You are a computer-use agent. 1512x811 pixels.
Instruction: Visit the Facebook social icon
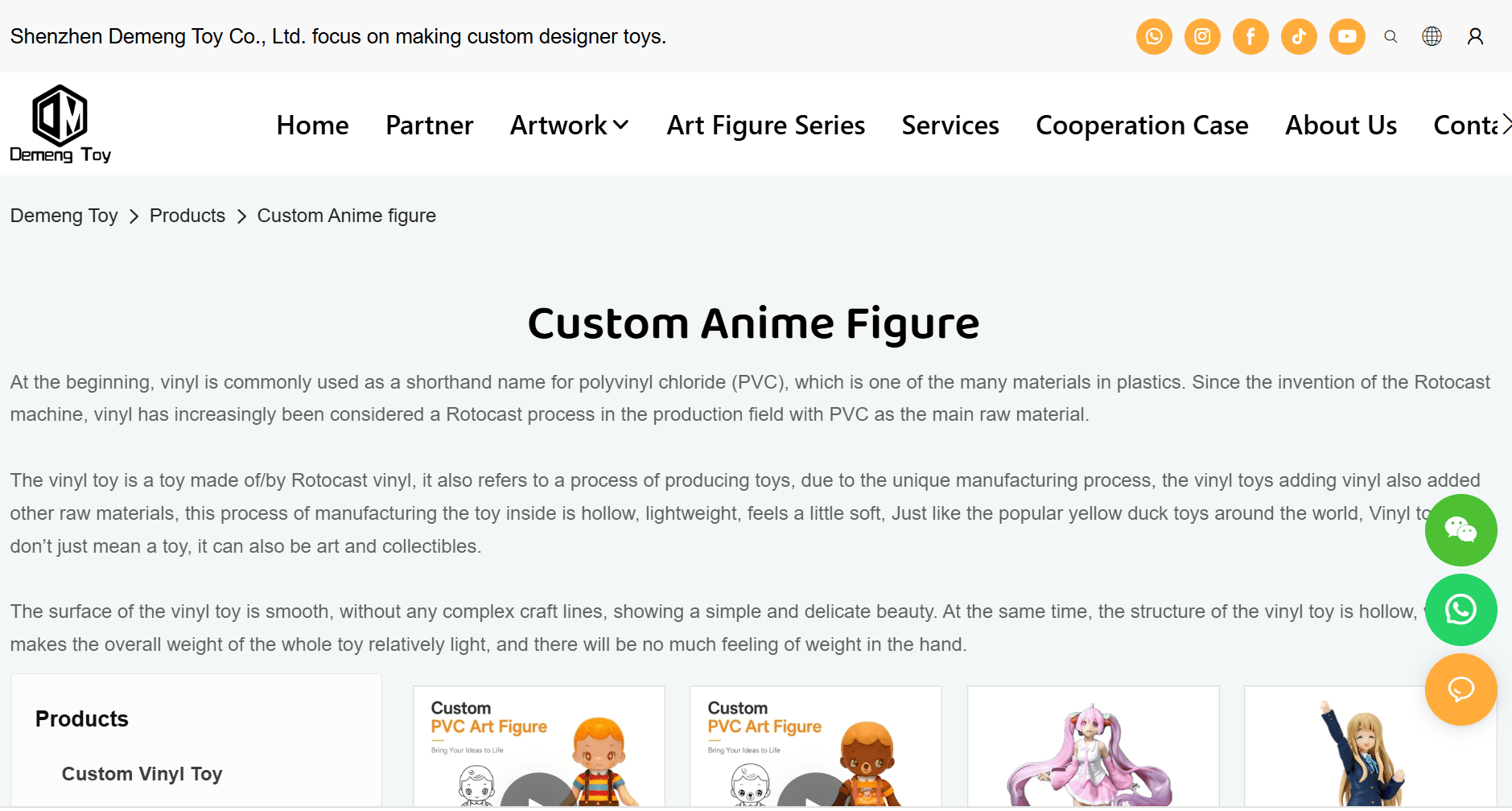pos(1250,36)
